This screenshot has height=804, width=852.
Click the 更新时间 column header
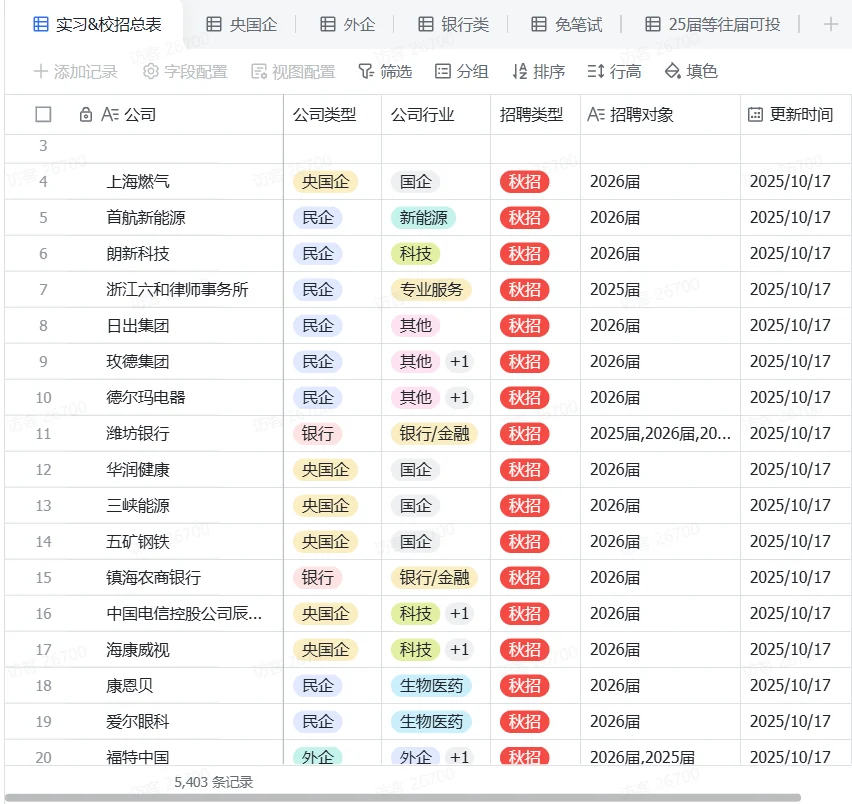[801, 115]
